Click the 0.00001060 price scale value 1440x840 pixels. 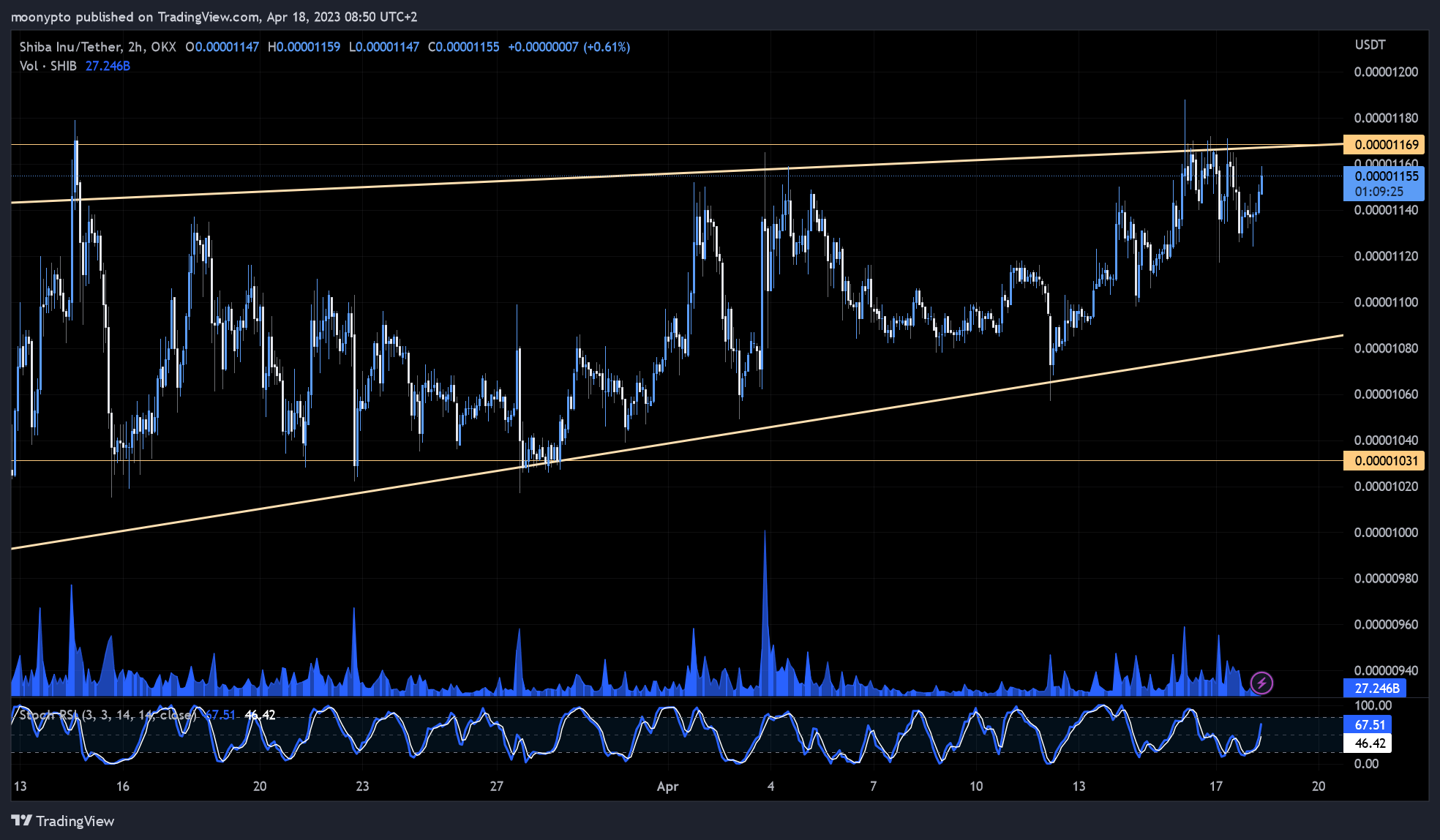click(x=1386, y=394)
